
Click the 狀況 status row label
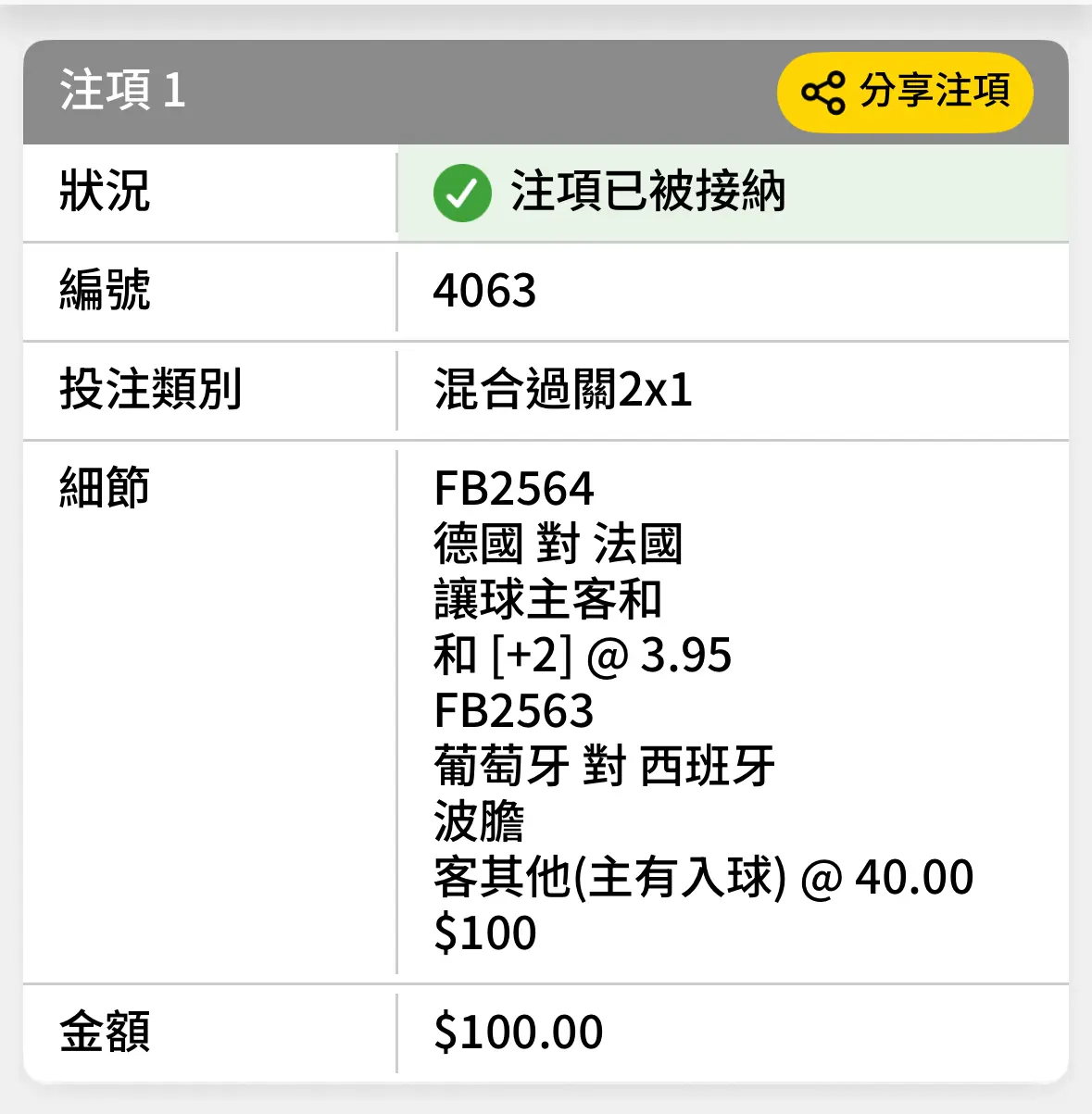coord(105,192)
